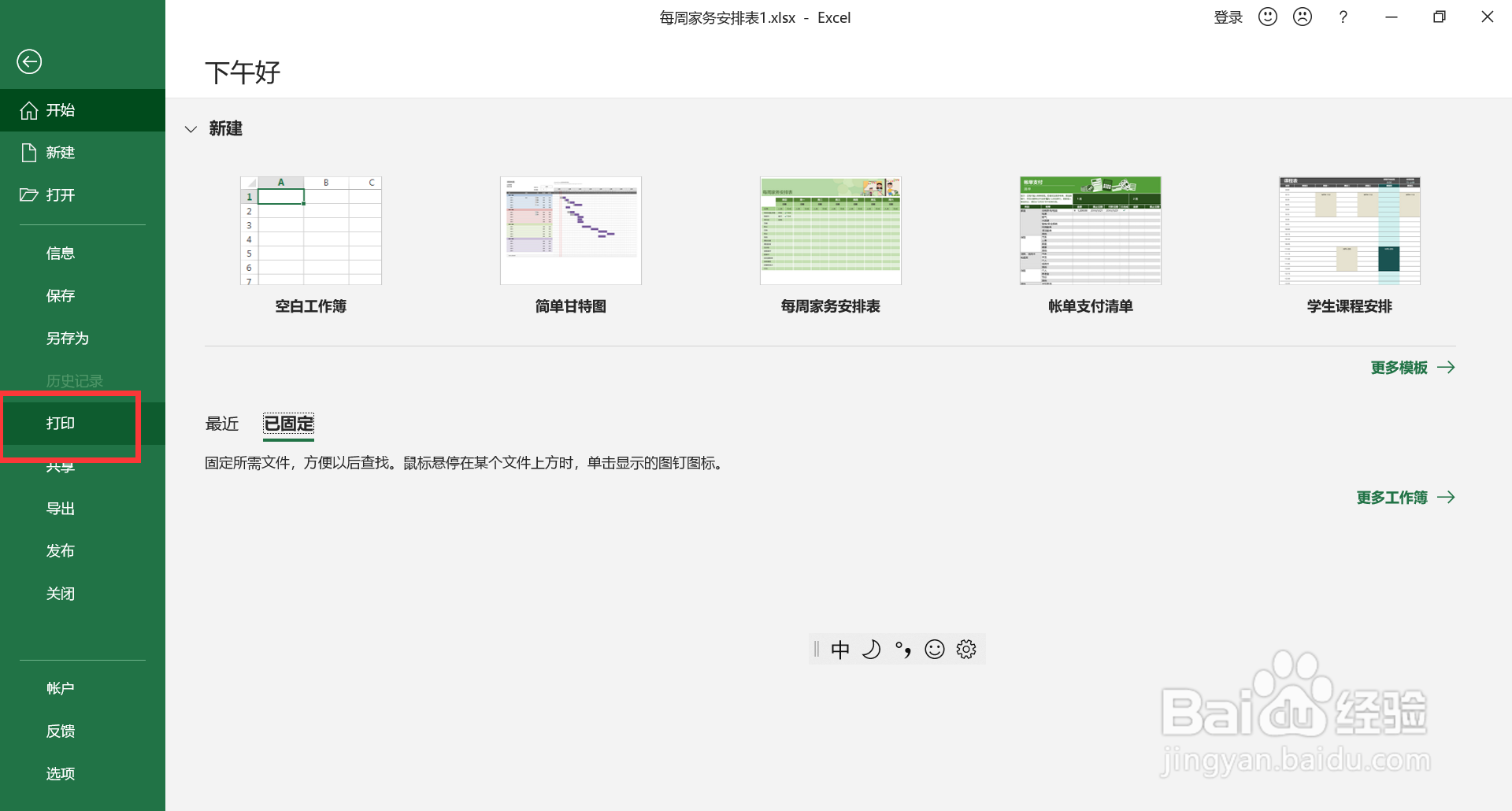Open the 简单甘特图 template thumbnail
The width and height of the screenshot is (1512, 811).
tap(571, 231)
